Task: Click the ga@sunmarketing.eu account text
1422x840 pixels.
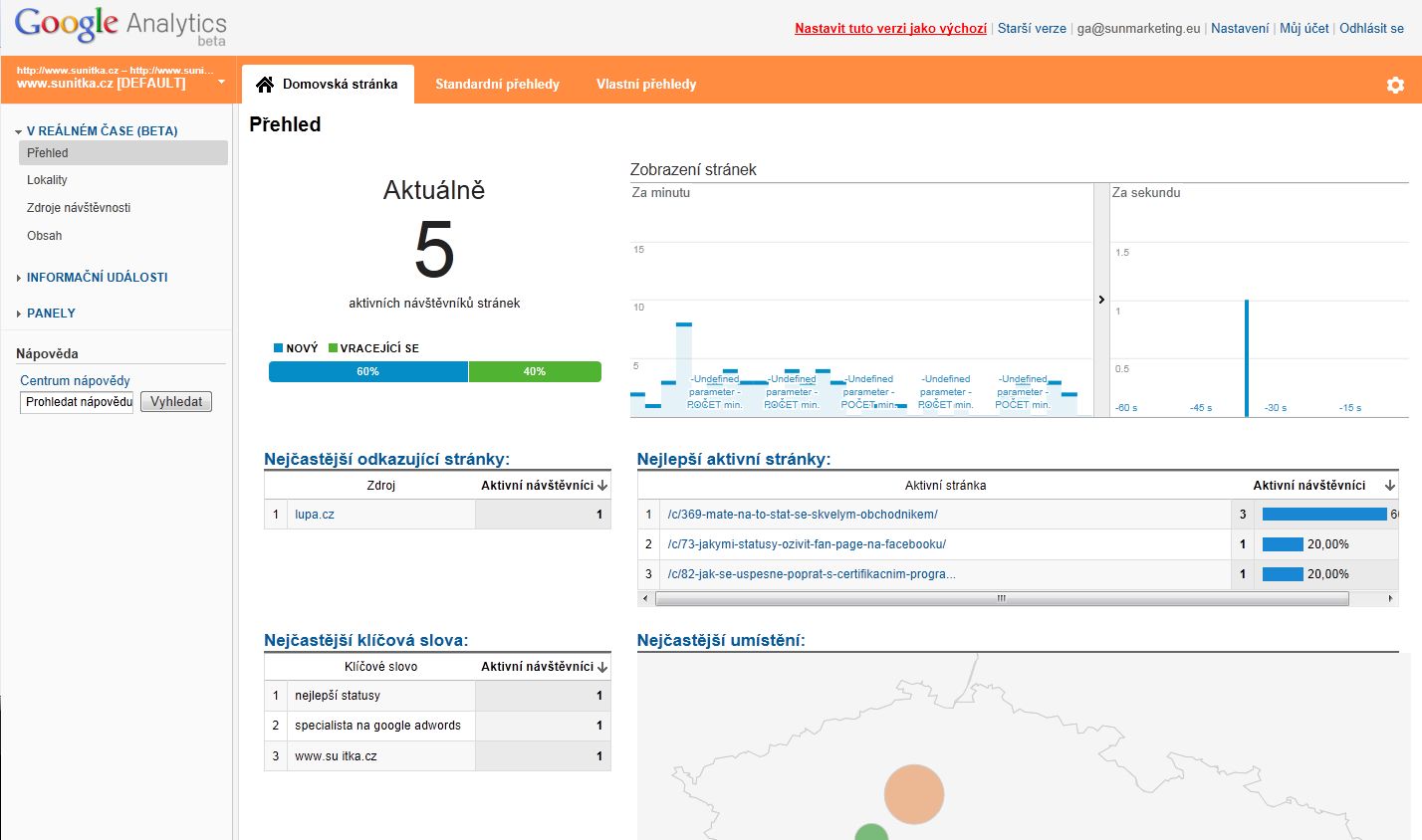Action: coord(1138,29)
